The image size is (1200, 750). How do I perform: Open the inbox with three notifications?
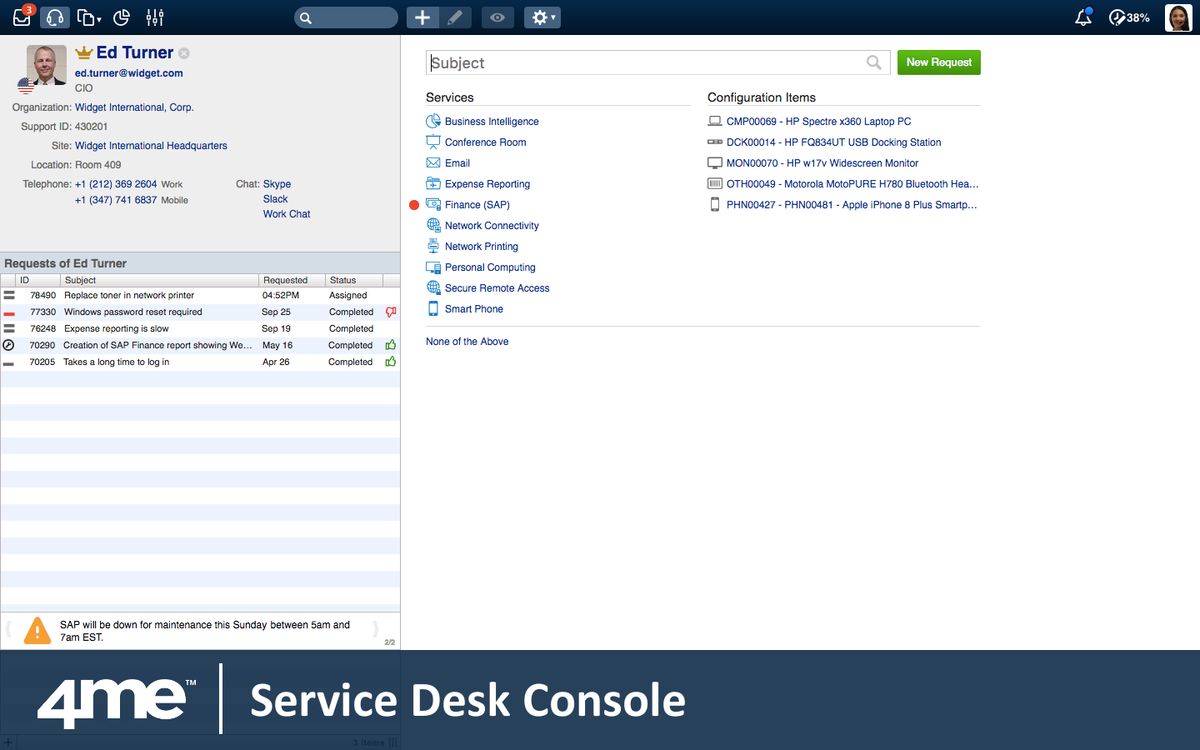point(21,17)
